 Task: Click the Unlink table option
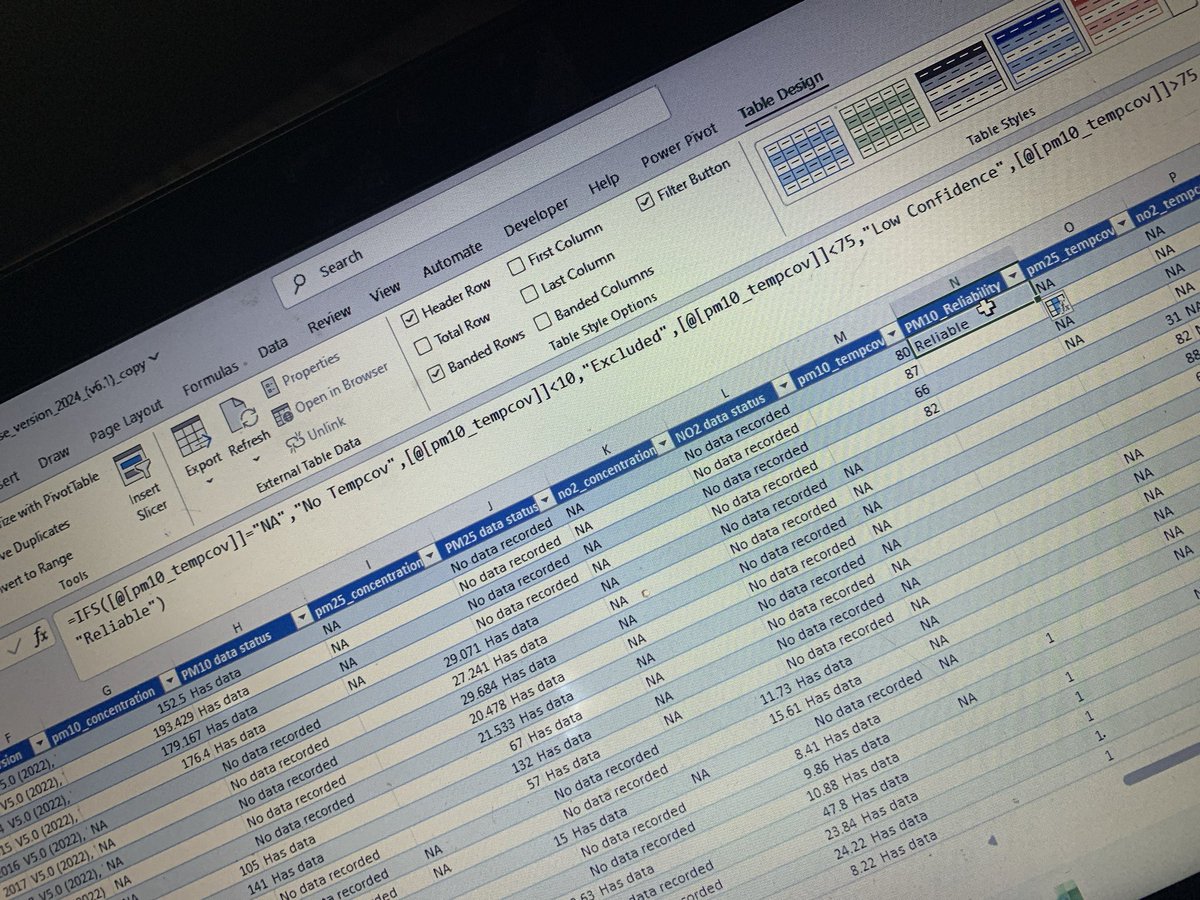[x=315, y=432]
